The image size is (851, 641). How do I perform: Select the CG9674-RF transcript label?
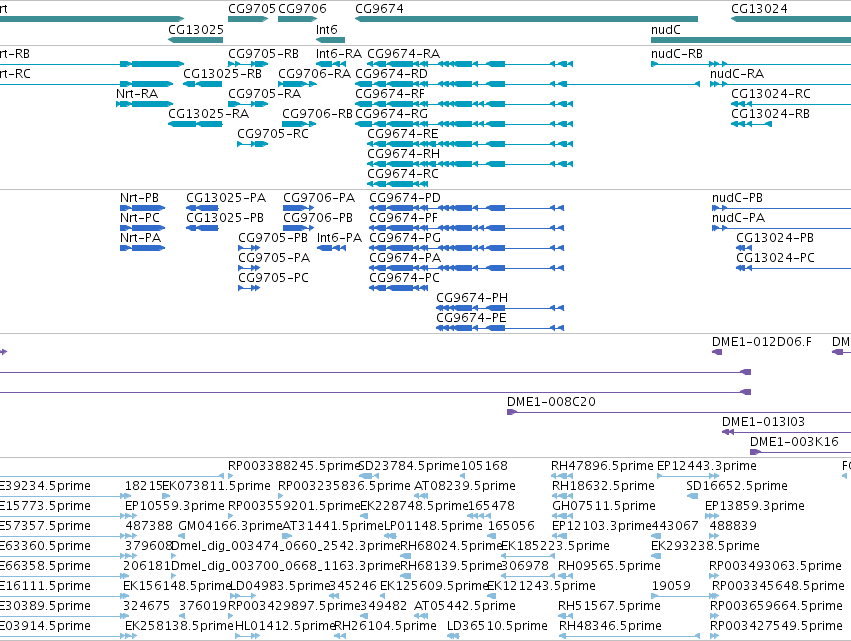390,94
